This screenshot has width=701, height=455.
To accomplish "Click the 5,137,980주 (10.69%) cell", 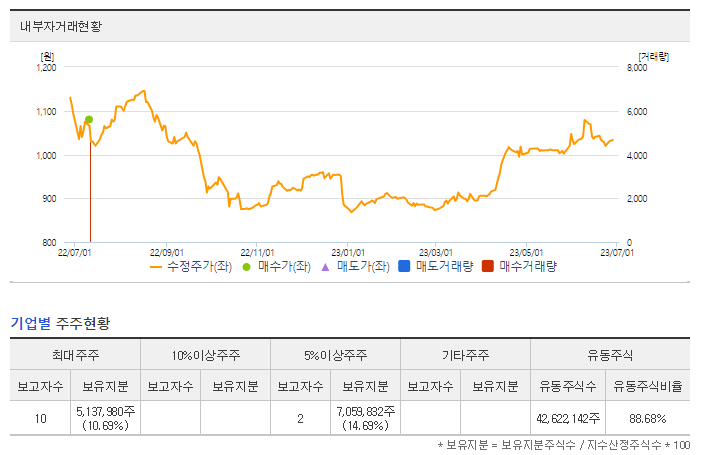I will pyautogui.click(x=106, y=418).
